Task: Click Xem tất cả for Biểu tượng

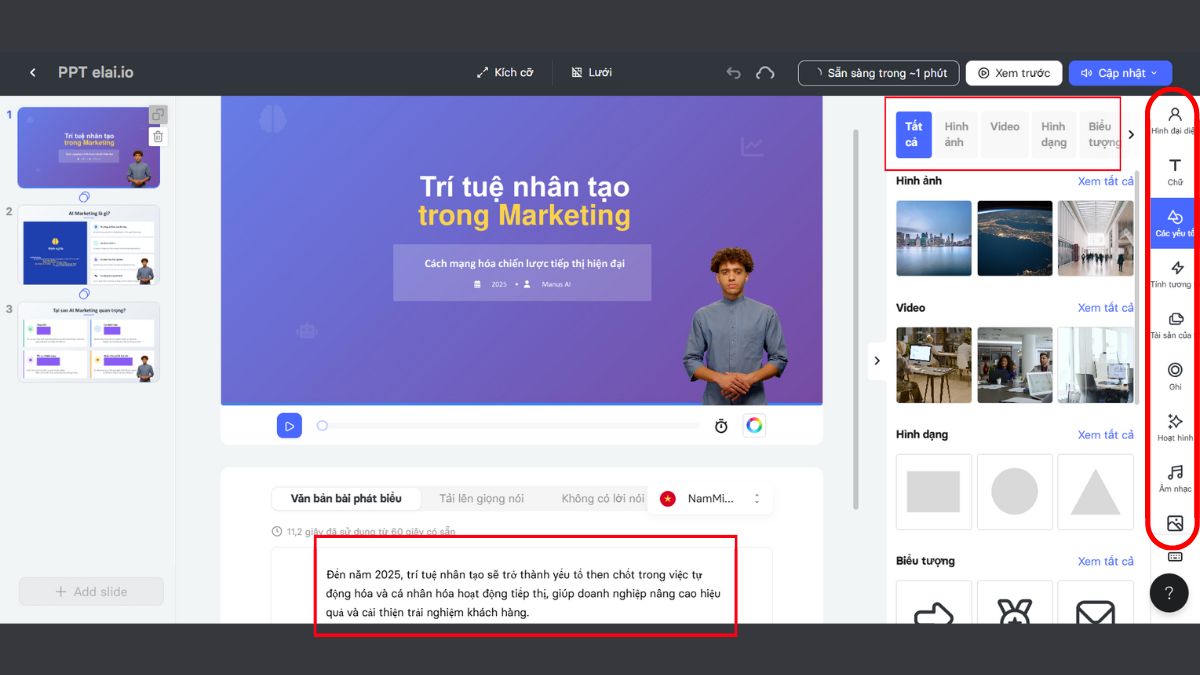Action: click(x=1106, y=562)
